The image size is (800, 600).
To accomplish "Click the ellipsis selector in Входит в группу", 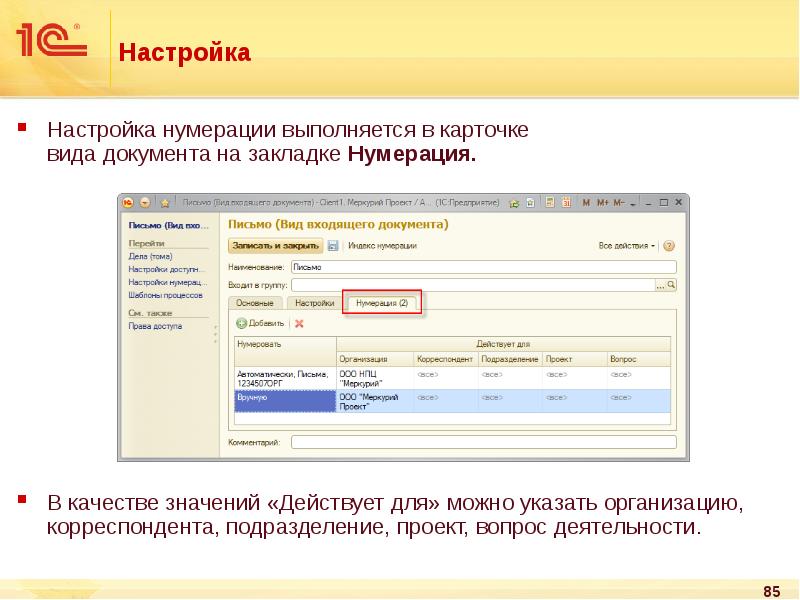I will click(x=660, y=285).
